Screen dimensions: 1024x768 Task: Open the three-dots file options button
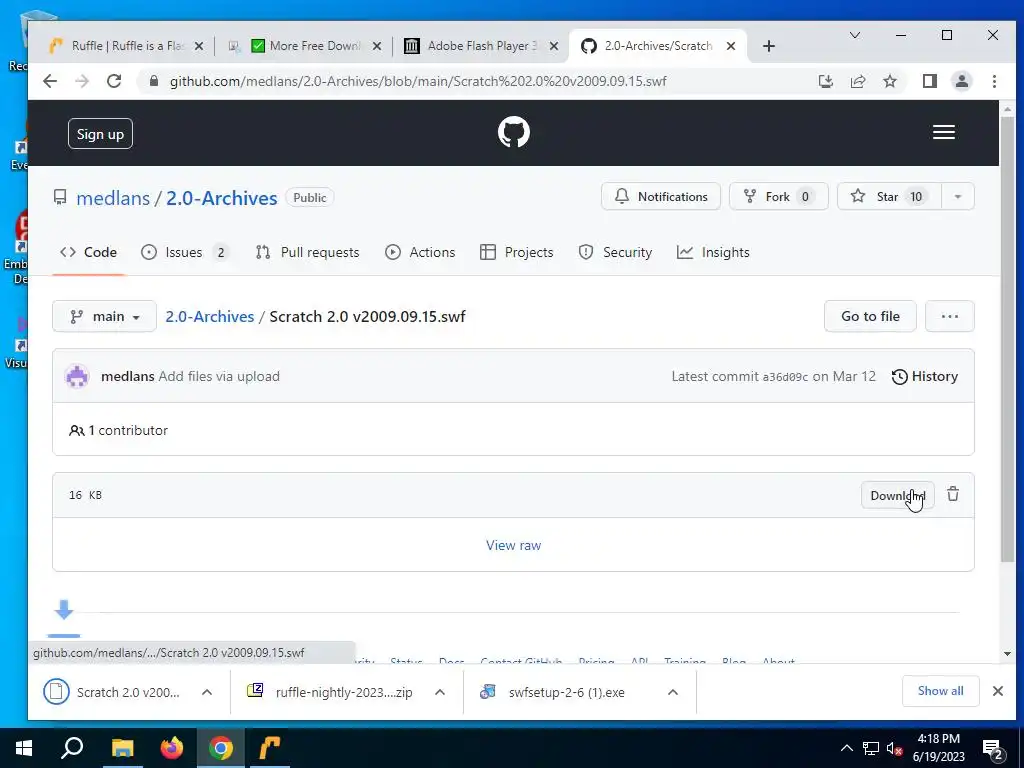tap(950, 317)
